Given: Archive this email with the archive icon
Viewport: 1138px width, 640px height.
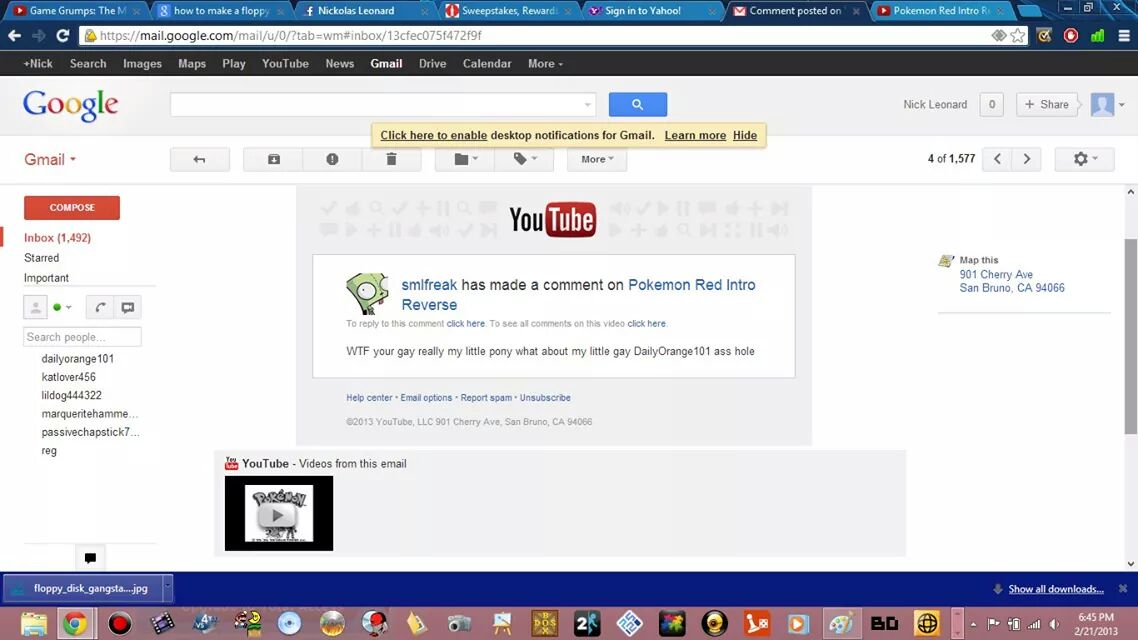Looking at the screenshot, I should tap(274, 159).
